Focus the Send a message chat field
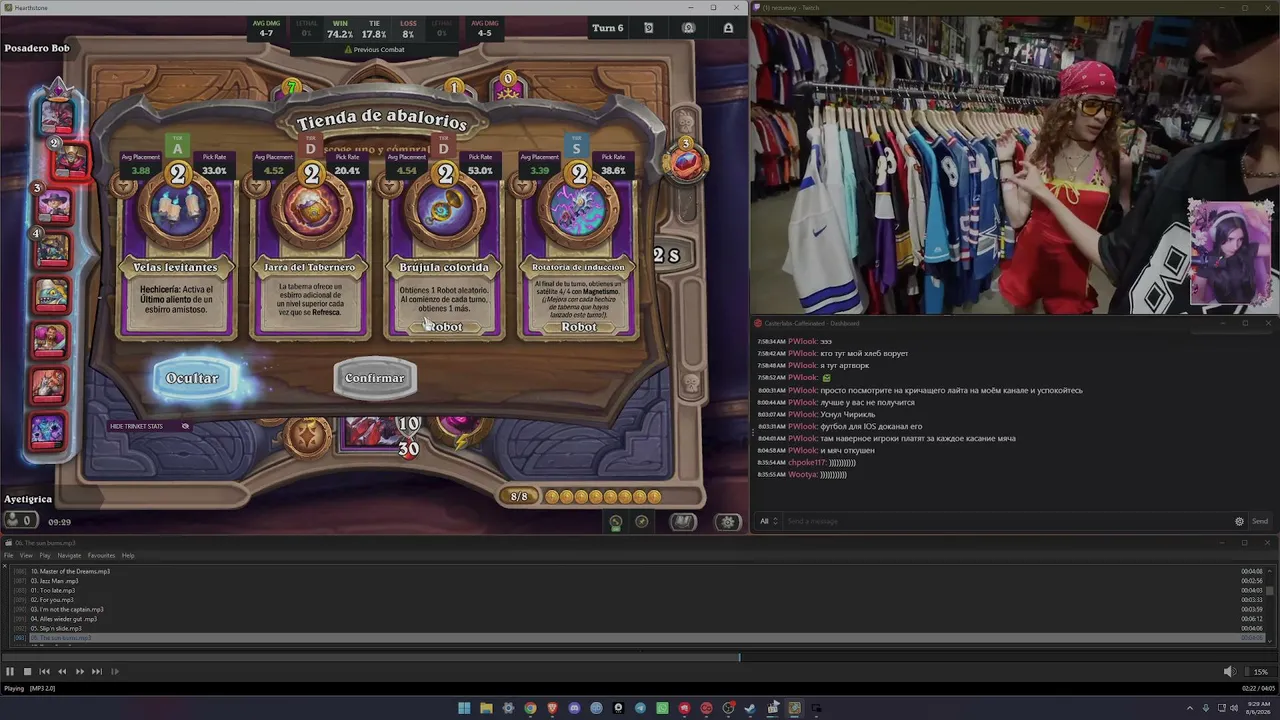The width and height of the screenshot is (1280, 720). tap(1005, 521)
